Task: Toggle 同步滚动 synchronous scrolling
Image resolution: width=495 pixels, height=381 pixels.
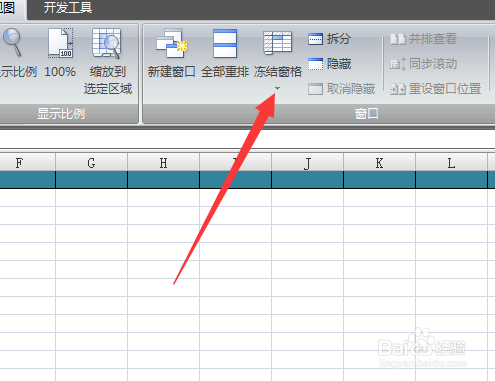Action: [423, 64]
